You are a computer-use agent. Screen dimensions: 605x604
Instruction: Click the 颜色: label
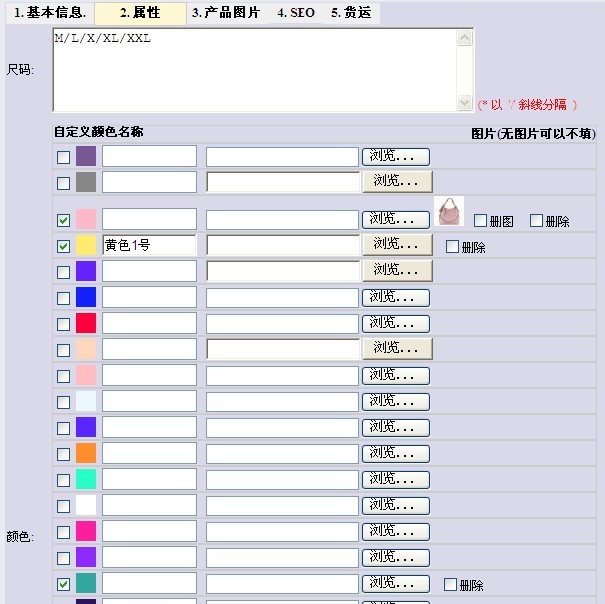pos(20,536)
